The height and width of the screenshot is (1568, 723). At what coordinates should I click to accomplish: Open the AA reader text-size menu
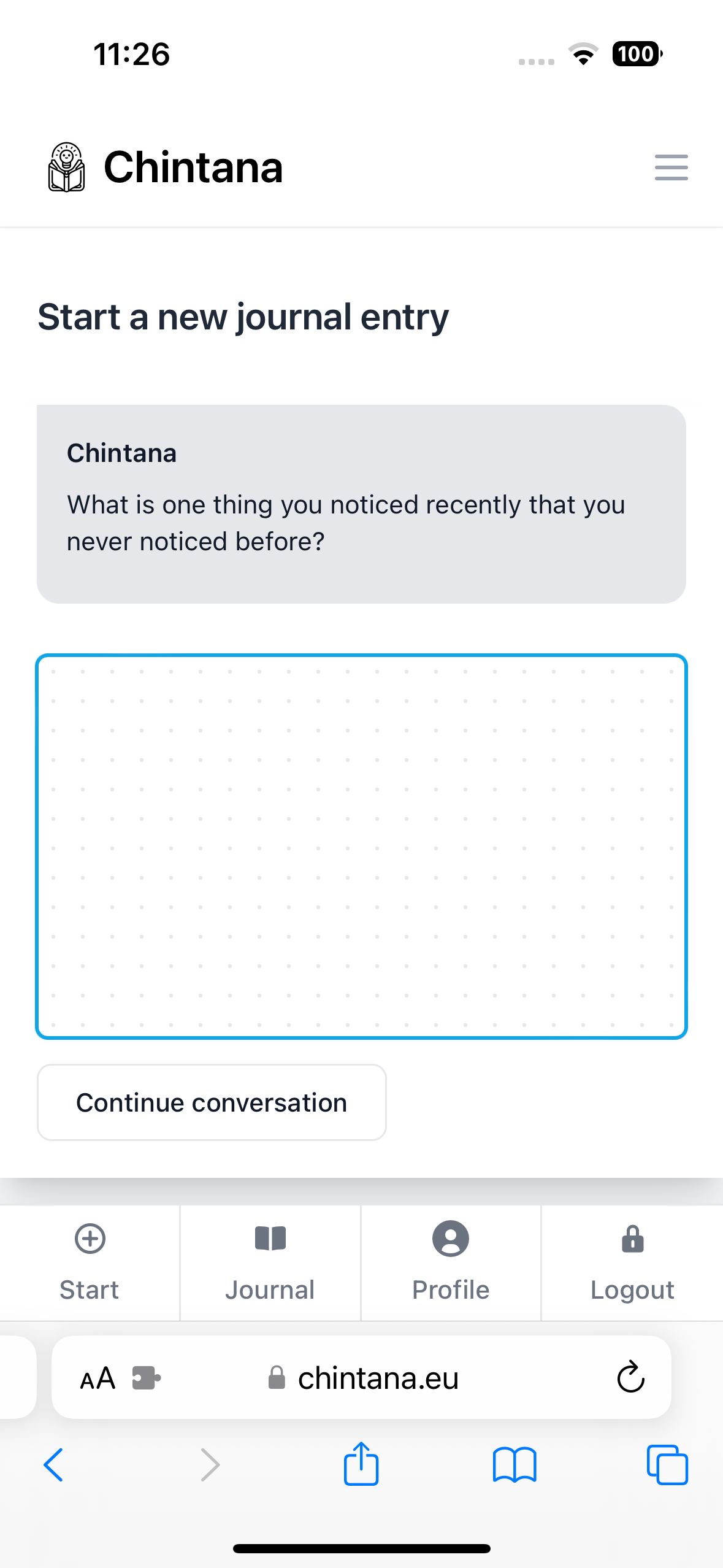(98, 1378)
